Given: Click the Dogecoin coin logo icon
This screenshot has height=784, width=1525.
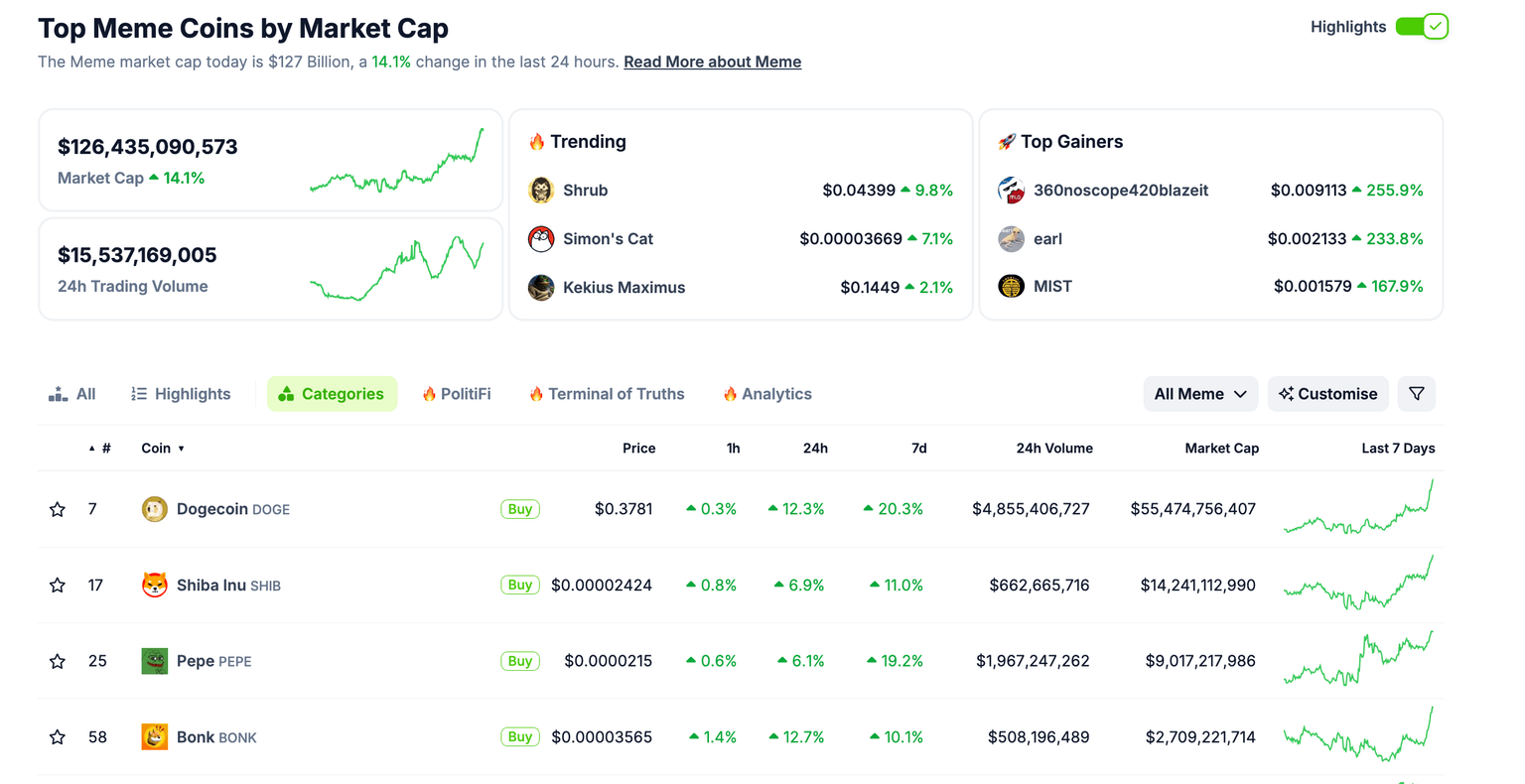Looking at the screenshot, I should pyautogui.click(x=154, y=509).
